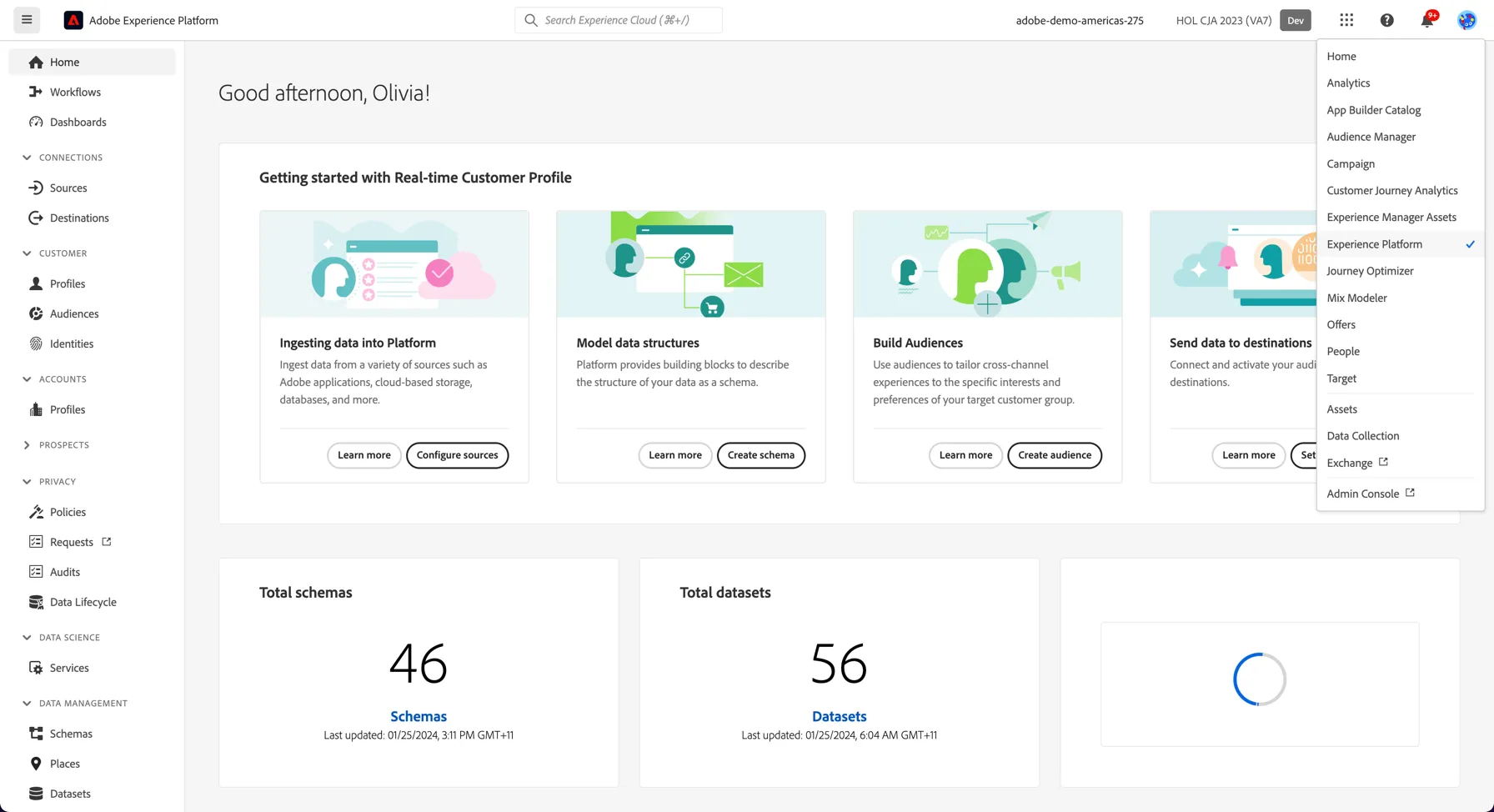
Task: Open the Schemas link under Total schemas
Action: pos(419,716)
